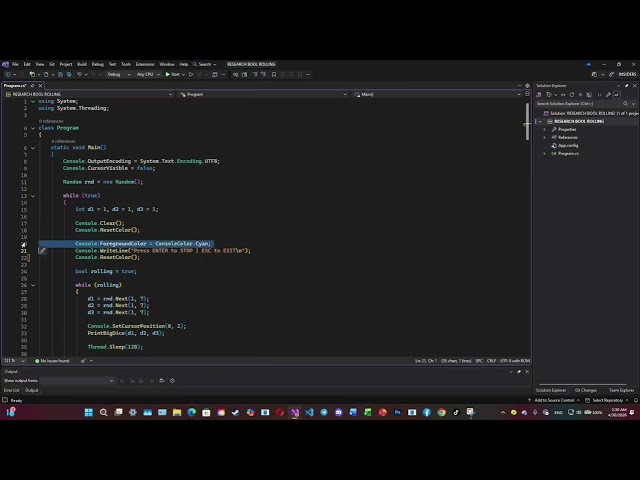
Task: Click the split editor icon above the scrollbar
Action: coord(527,94)
